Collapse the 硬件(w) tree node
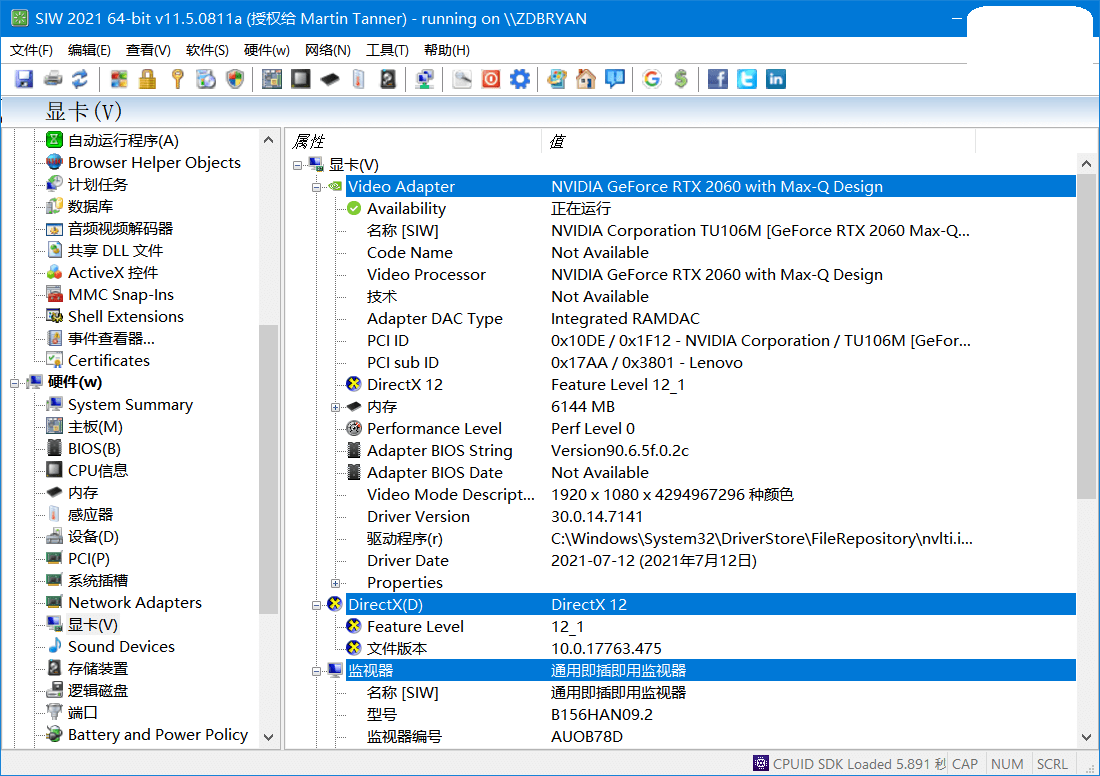1100x776 pixels. [x=14, y=383]
